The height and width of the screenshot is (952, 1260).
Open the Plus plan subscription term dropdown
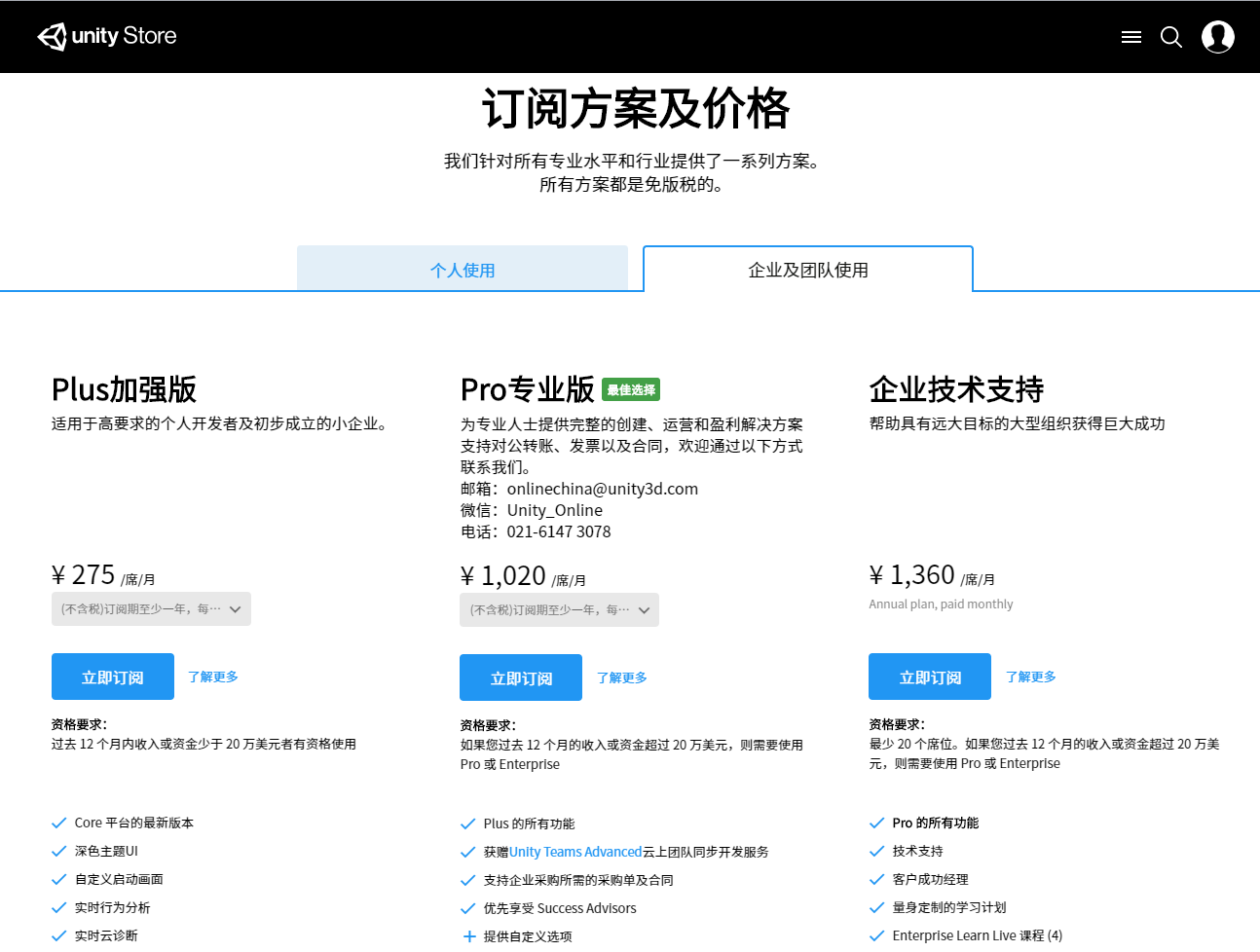(x=151, y=609)
